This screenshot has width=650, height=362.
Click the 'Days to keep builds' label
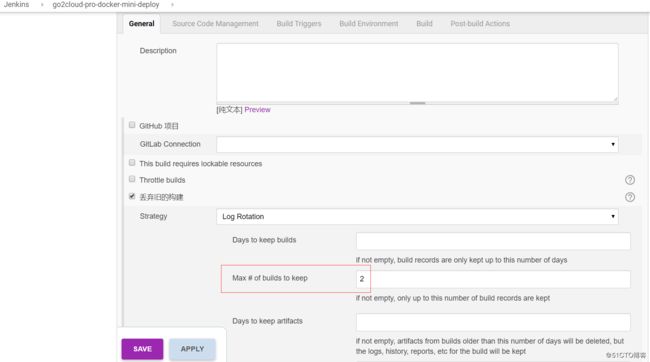(264, 240)
